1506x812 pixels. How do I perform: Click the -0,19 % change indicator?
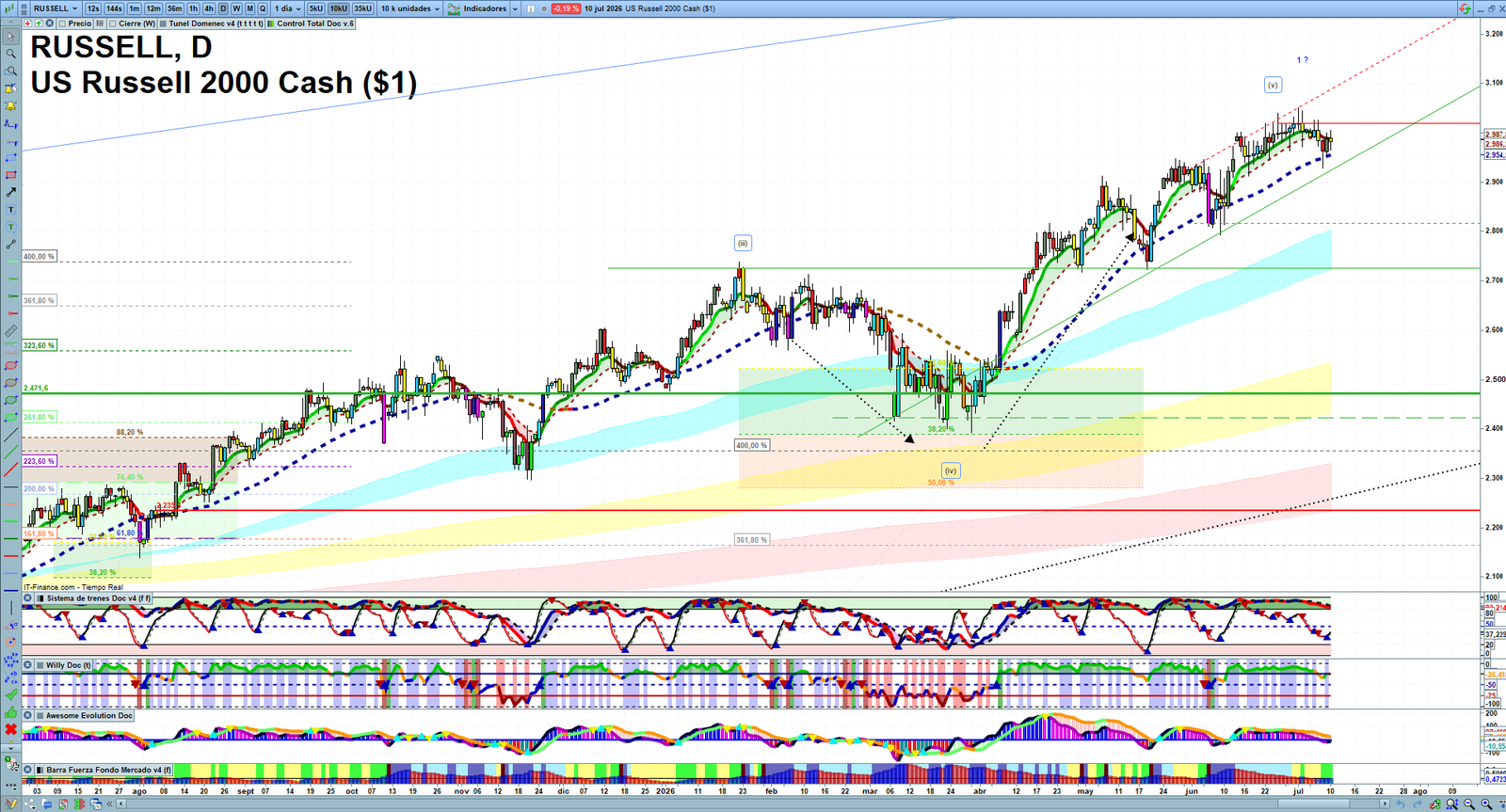tap(566, 8)
